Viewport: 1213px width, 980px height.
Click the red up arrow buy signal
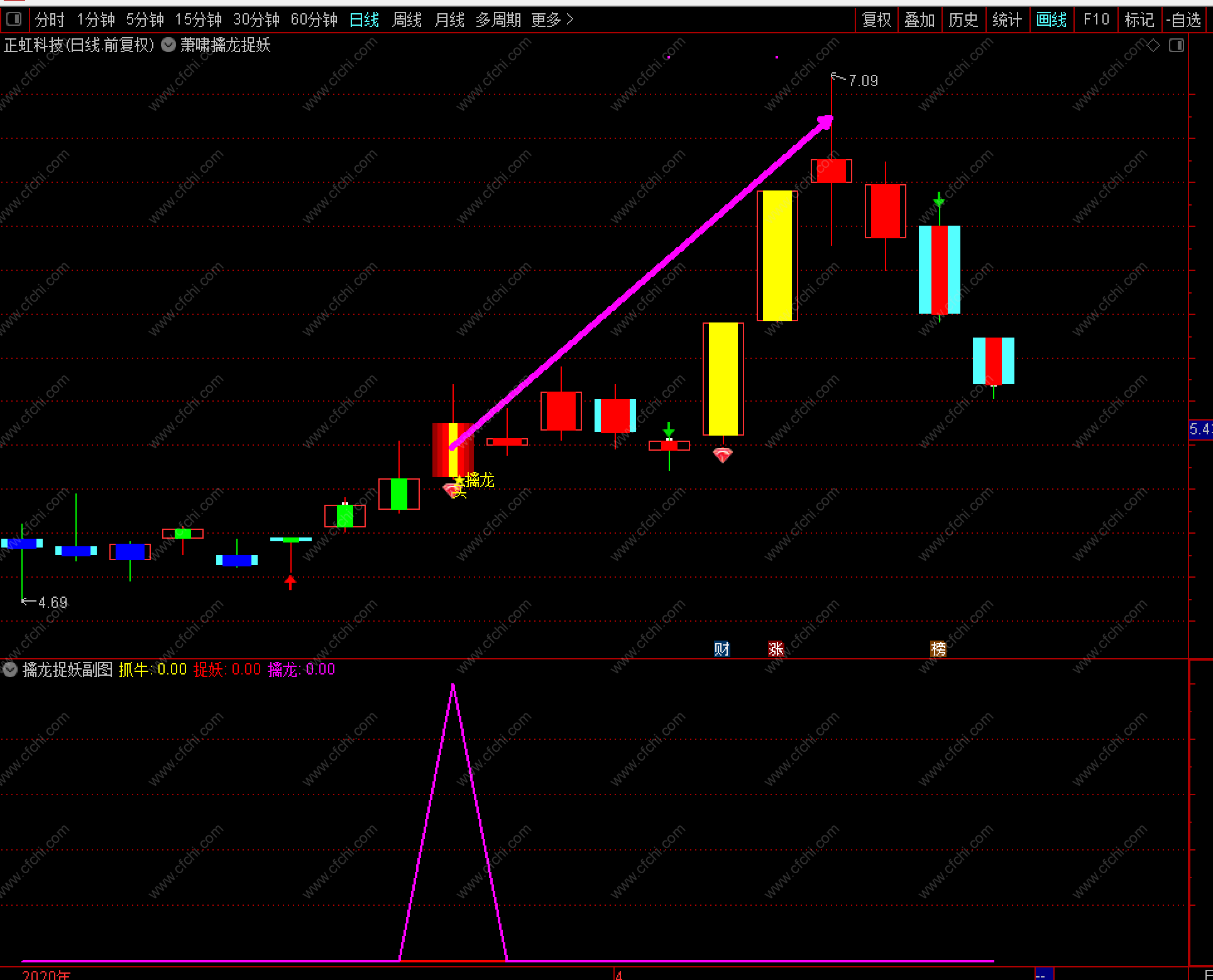pyautogui.click(x=290, y=581)
